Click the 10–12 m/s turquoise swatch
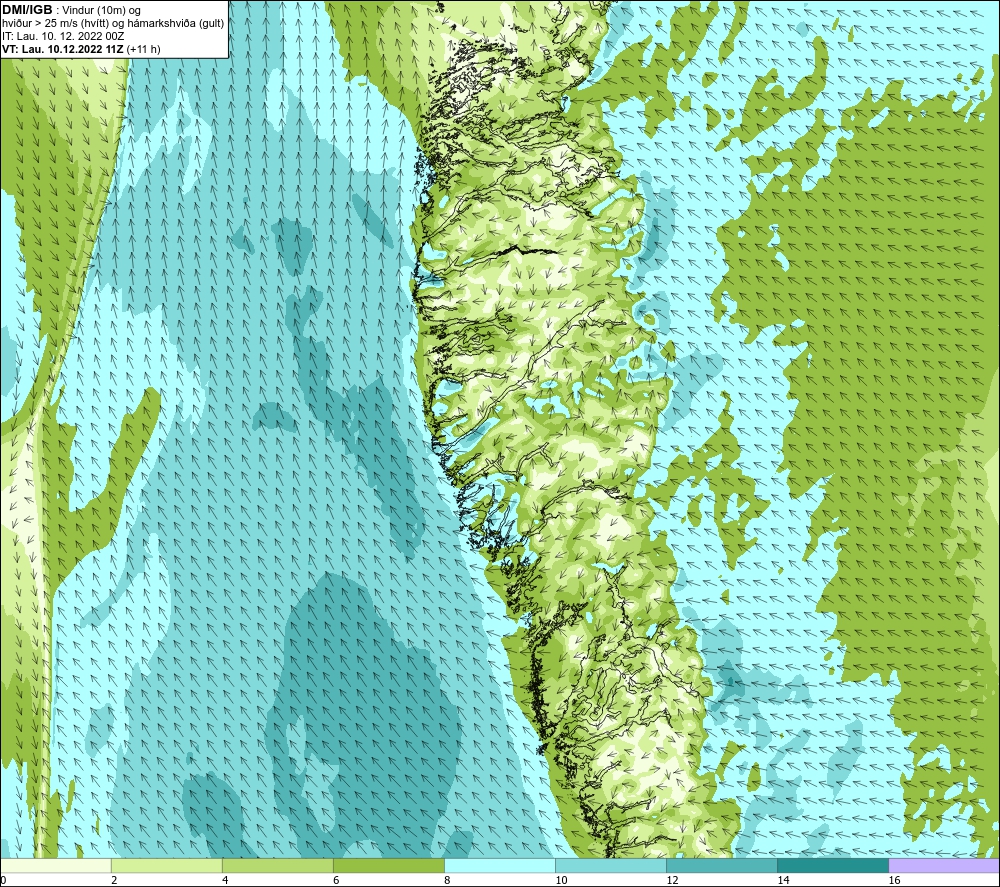This screenshot has width=1000, height=887. [x=611, y=865]
